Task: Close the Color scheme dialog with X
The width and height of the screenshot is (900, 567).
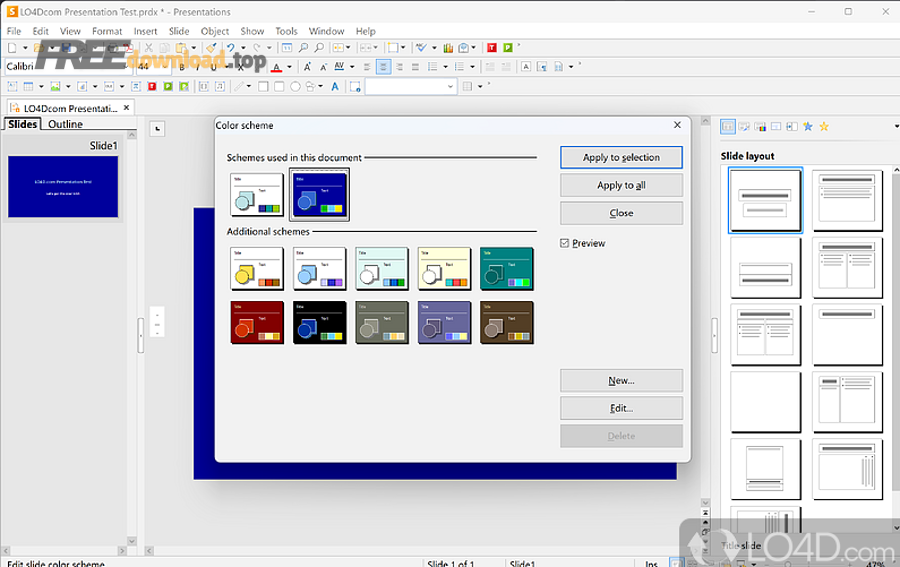Action: [x=677, y=125]
